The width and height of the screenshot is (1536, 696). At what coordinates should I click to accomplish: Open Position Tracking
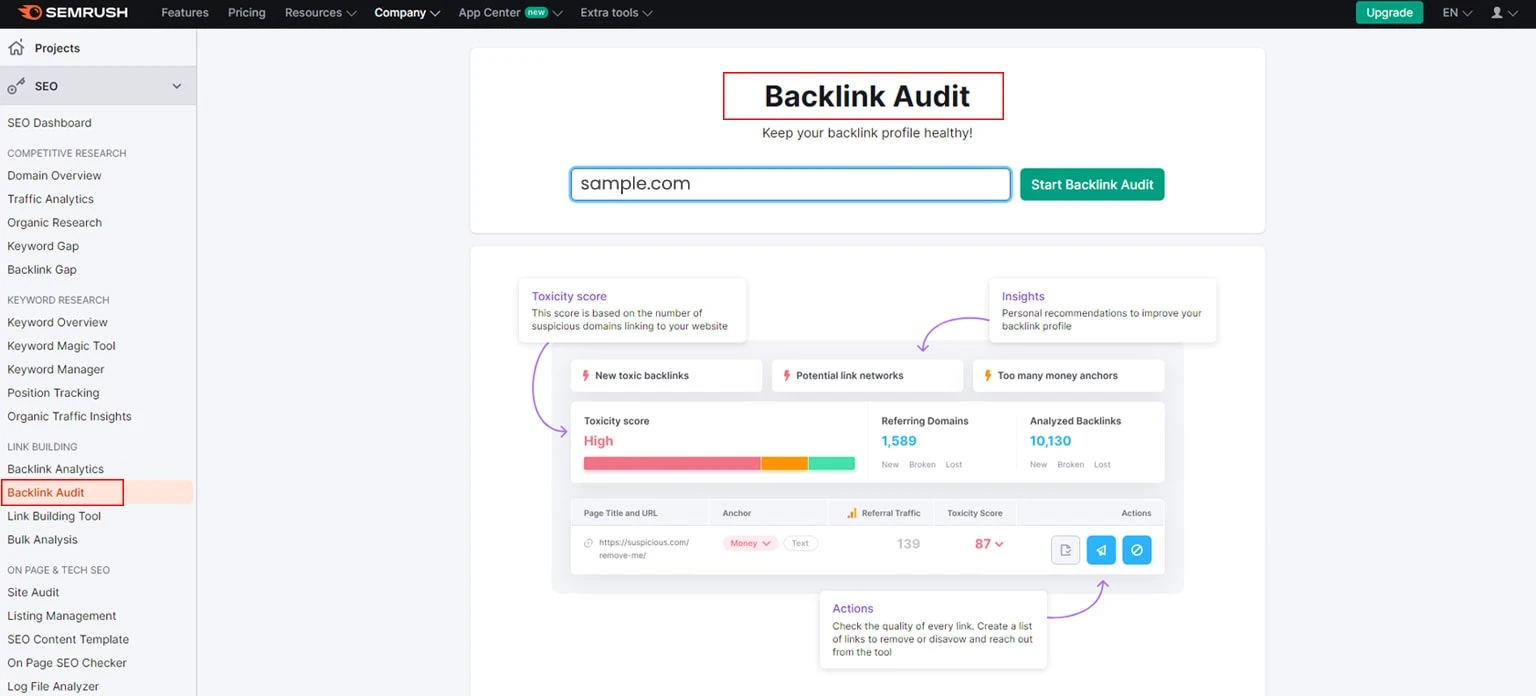(x=53, y=393)
